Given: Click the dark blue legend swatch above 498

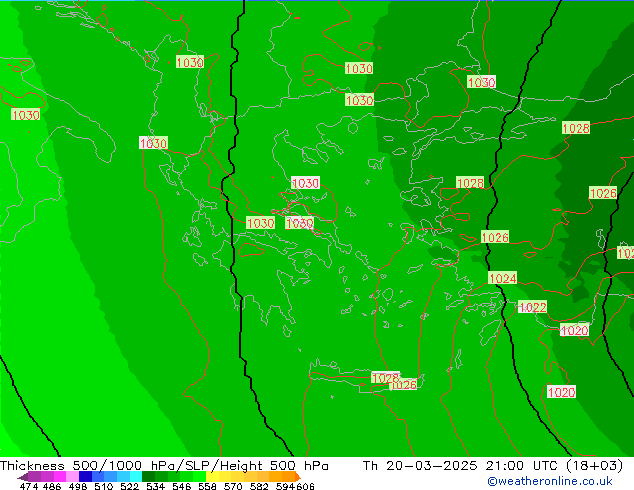Looking at the screenshot, I should [x=85, y=476].
